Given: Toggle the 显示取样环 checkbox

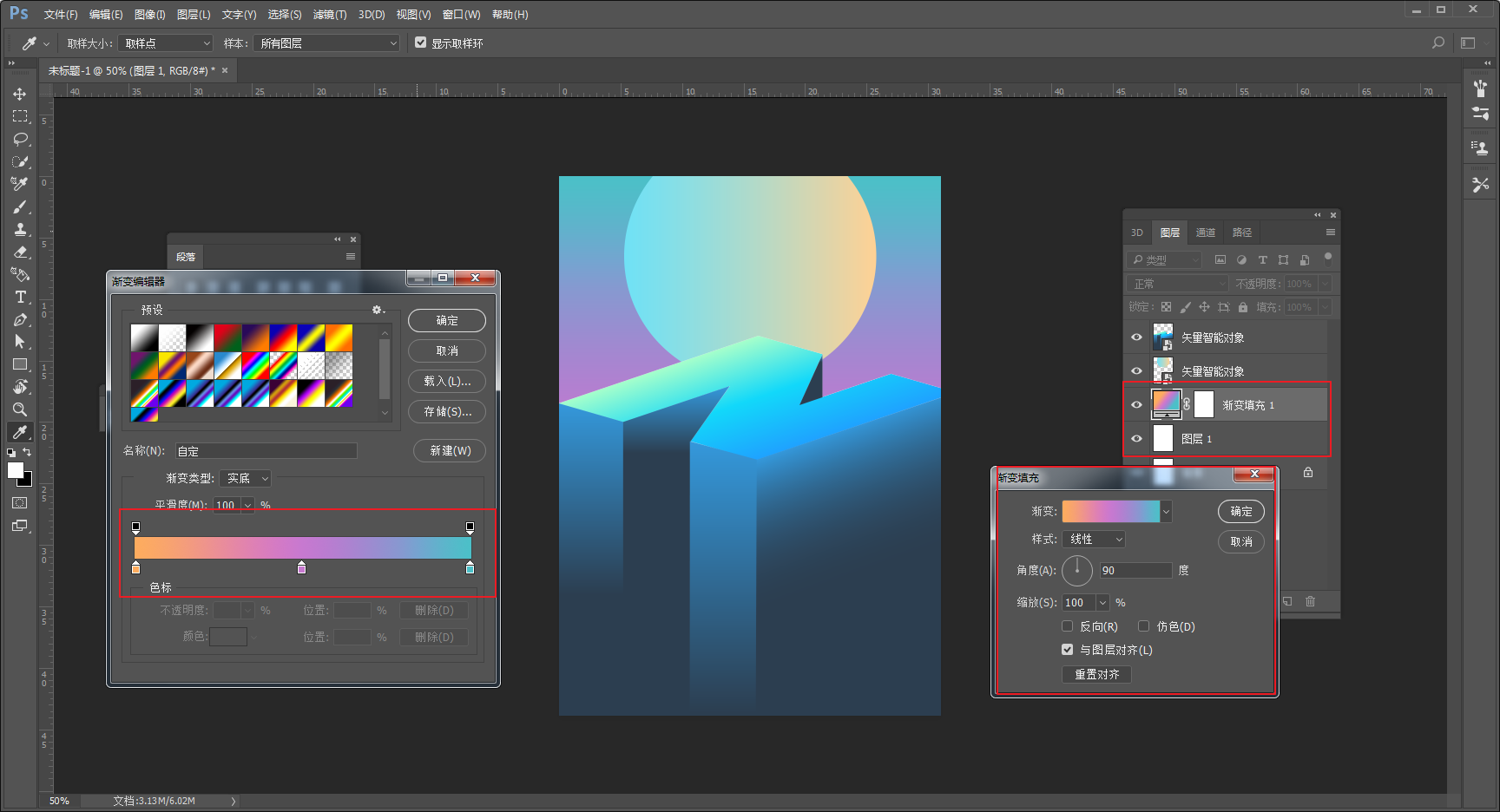Looking at the screenshot, I should tap(421, 43).
